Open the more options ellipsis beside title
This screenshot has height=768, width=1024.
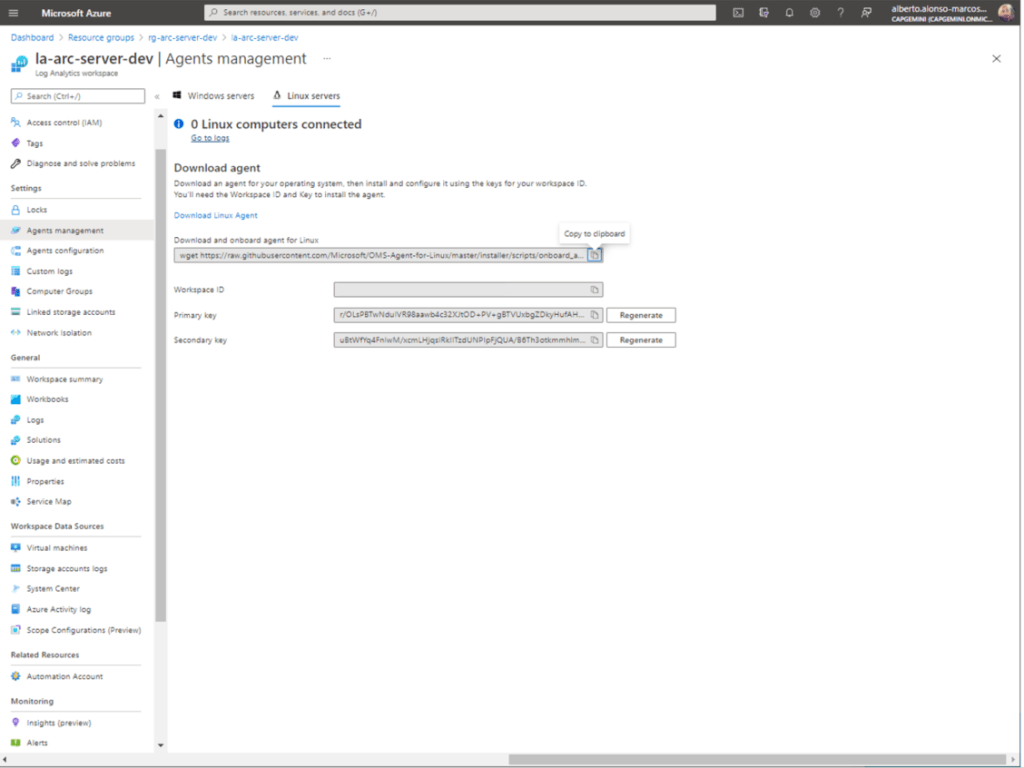pos(326,59)
